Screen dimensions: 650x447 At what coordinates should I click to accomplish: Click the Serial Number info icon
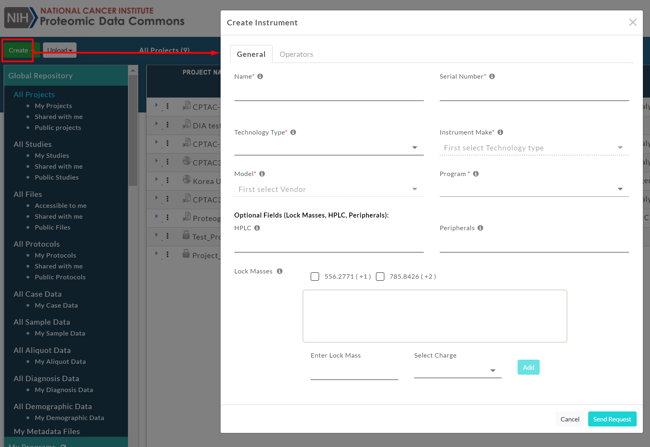click(492, 77)
